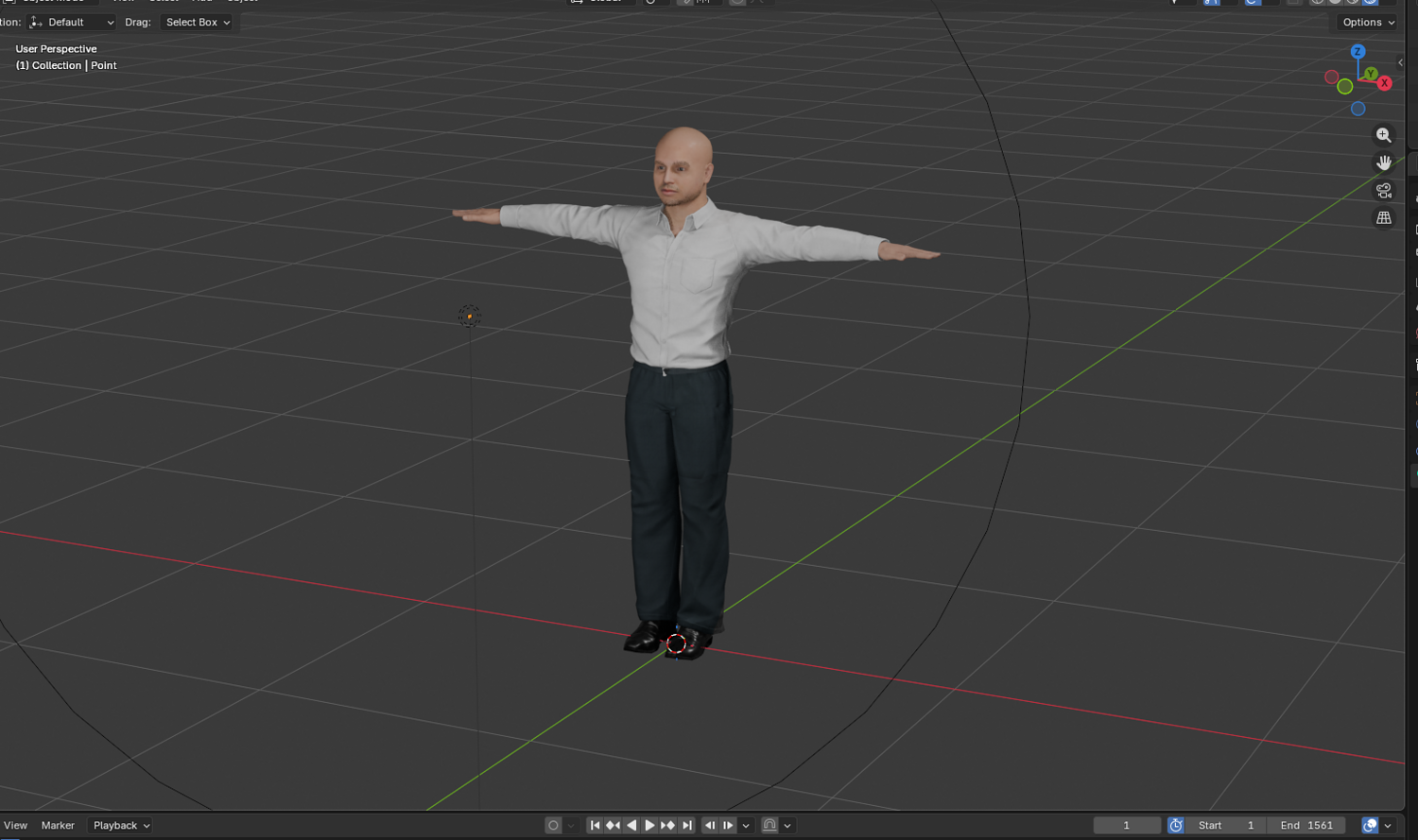
Task: Click the zoom magnifier viewport icon
Action: [x=1384, y=135]
